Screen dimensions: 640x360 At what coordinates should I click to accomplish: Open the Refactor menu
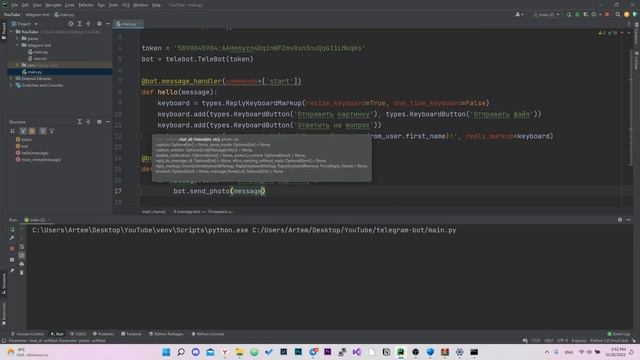[x=86, y=5]
